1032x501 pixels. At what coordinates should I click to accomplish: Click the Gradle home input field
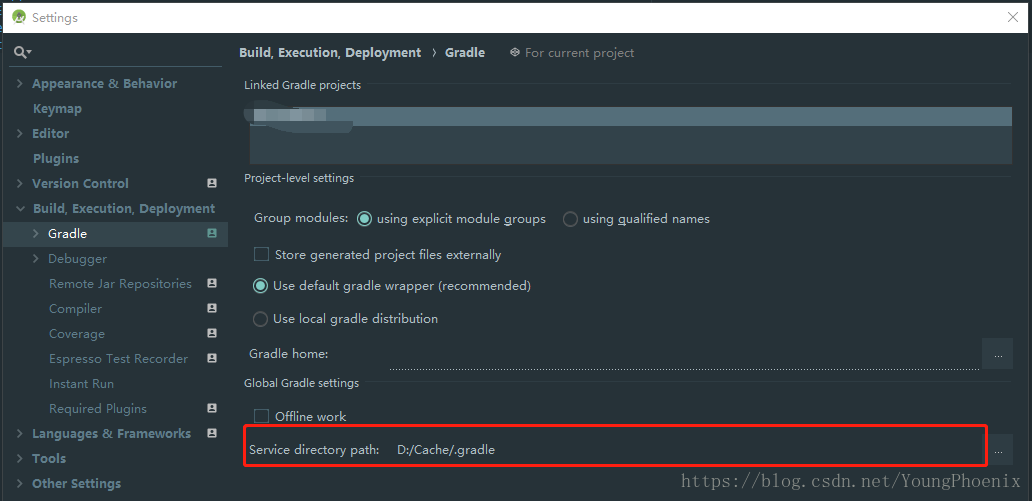point(684,354)
